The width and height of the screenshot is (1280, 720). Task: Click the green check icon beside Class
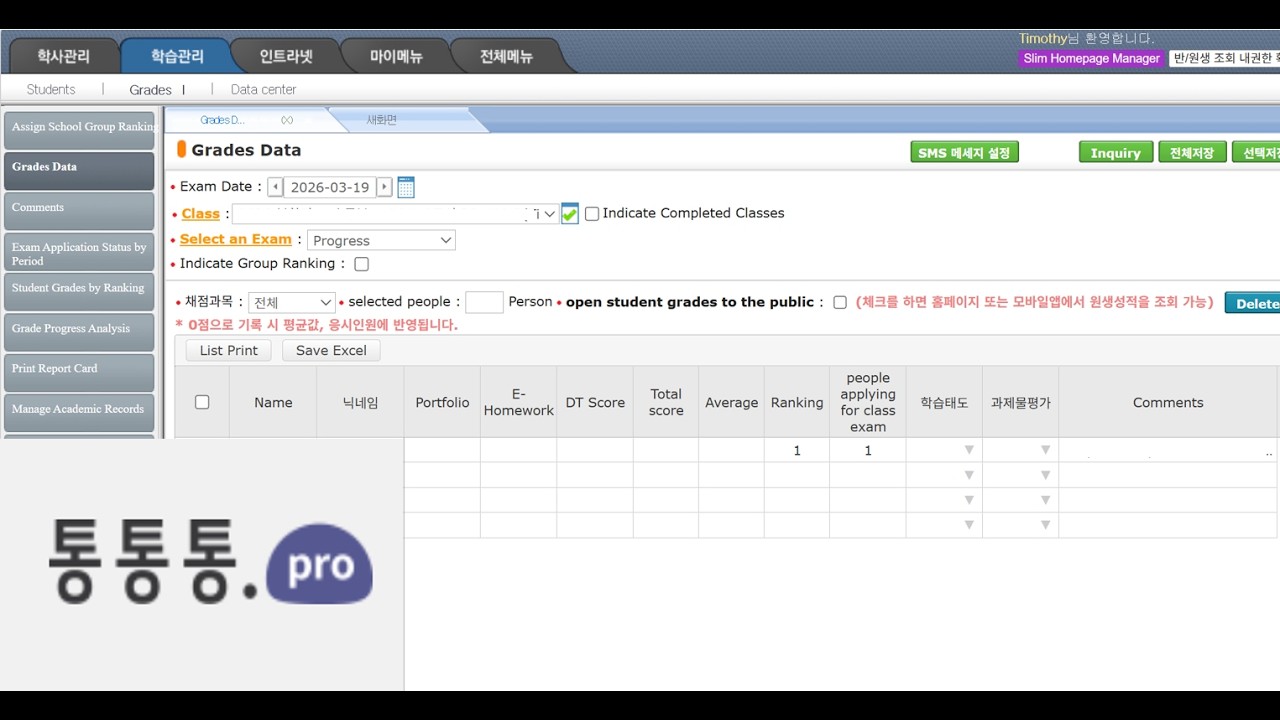point(570,214)
